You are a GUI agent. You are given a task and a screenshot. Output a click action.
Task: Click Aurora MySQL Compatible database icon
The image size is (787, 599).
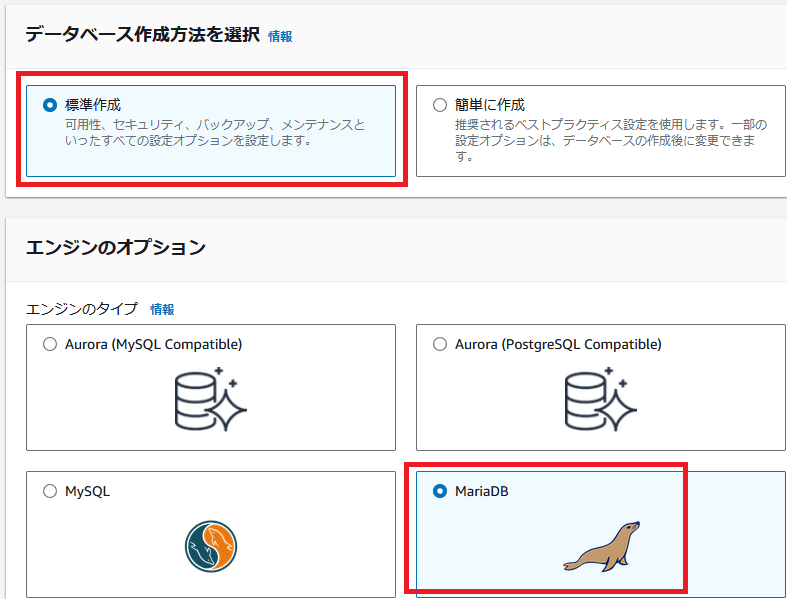[x=211, y=399]
